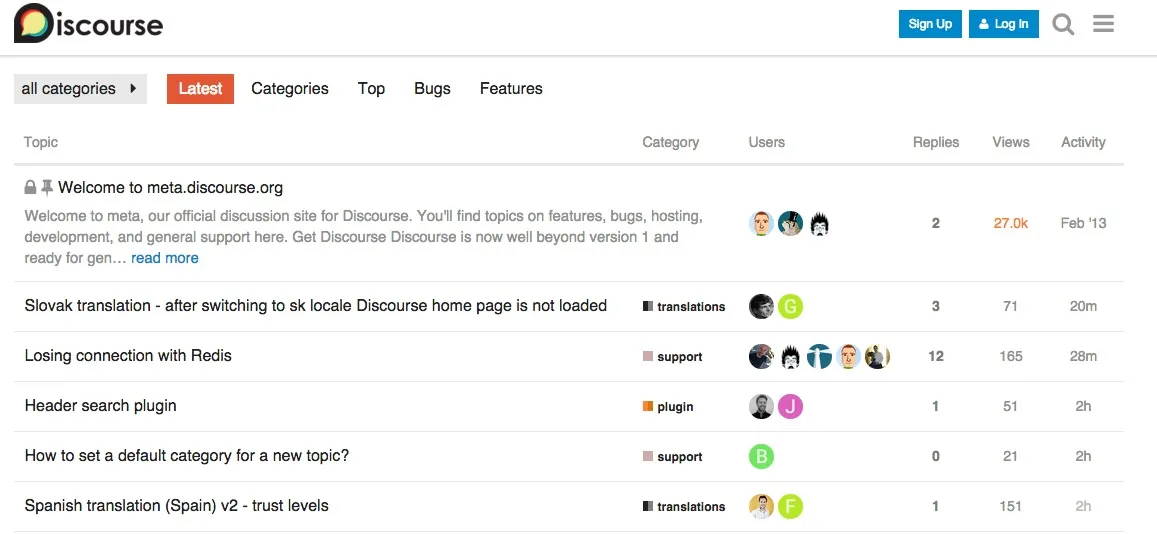Click the Discourse logo
The image size is (1157, 534).
click(x=88, y=24)
